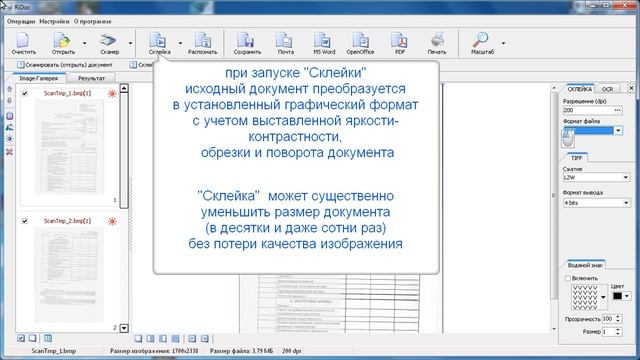This screenshot has width=640, height=360.
Task: Open the Сжатие LZW dropdown
Action: click(x=626, y=178)
